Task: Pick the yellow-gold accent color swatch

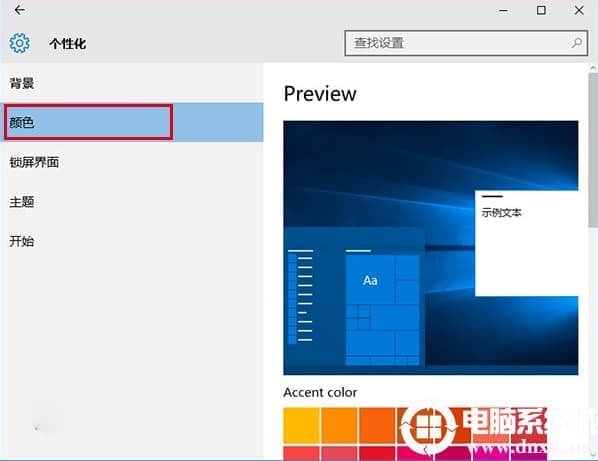Action: (301, 426)
